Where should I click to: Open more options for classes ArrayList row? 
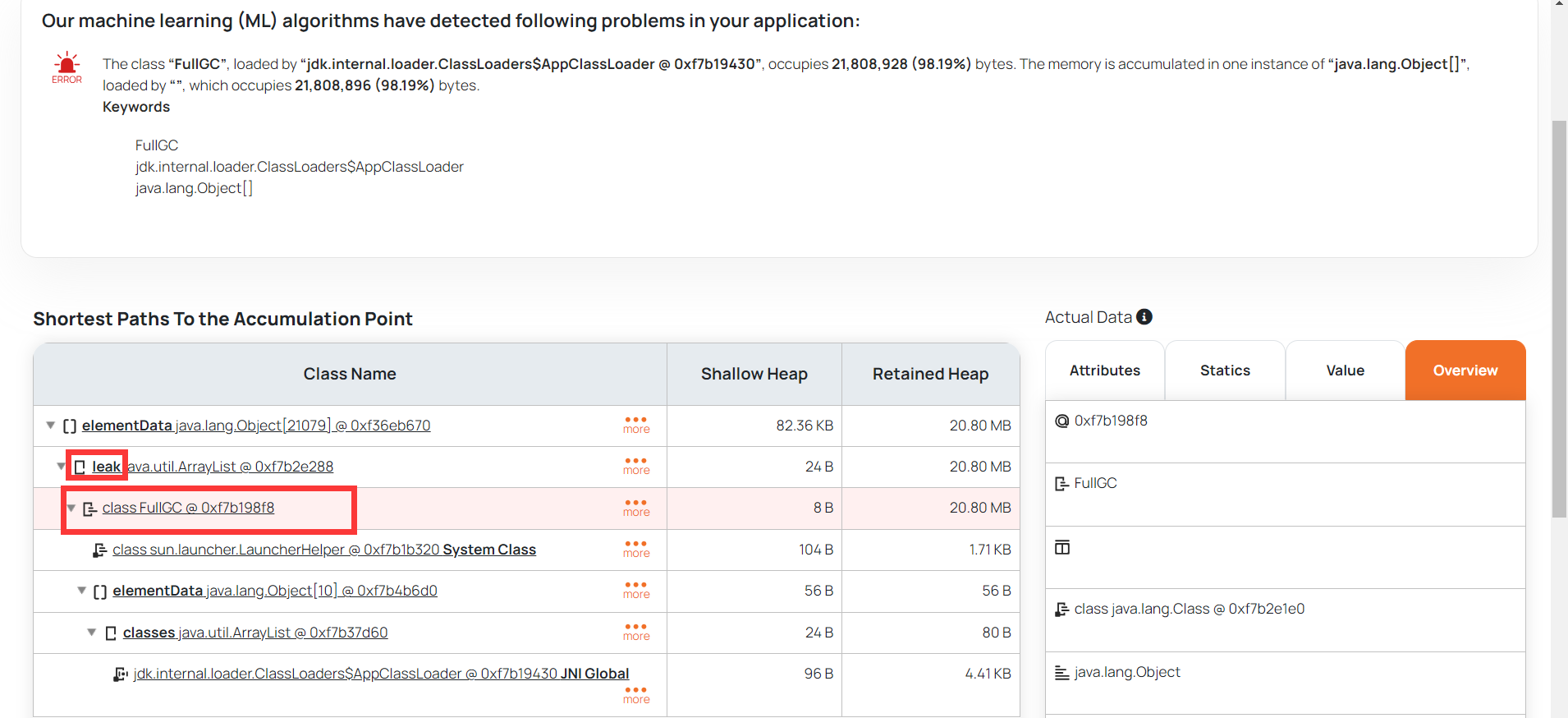coord(636,632)
